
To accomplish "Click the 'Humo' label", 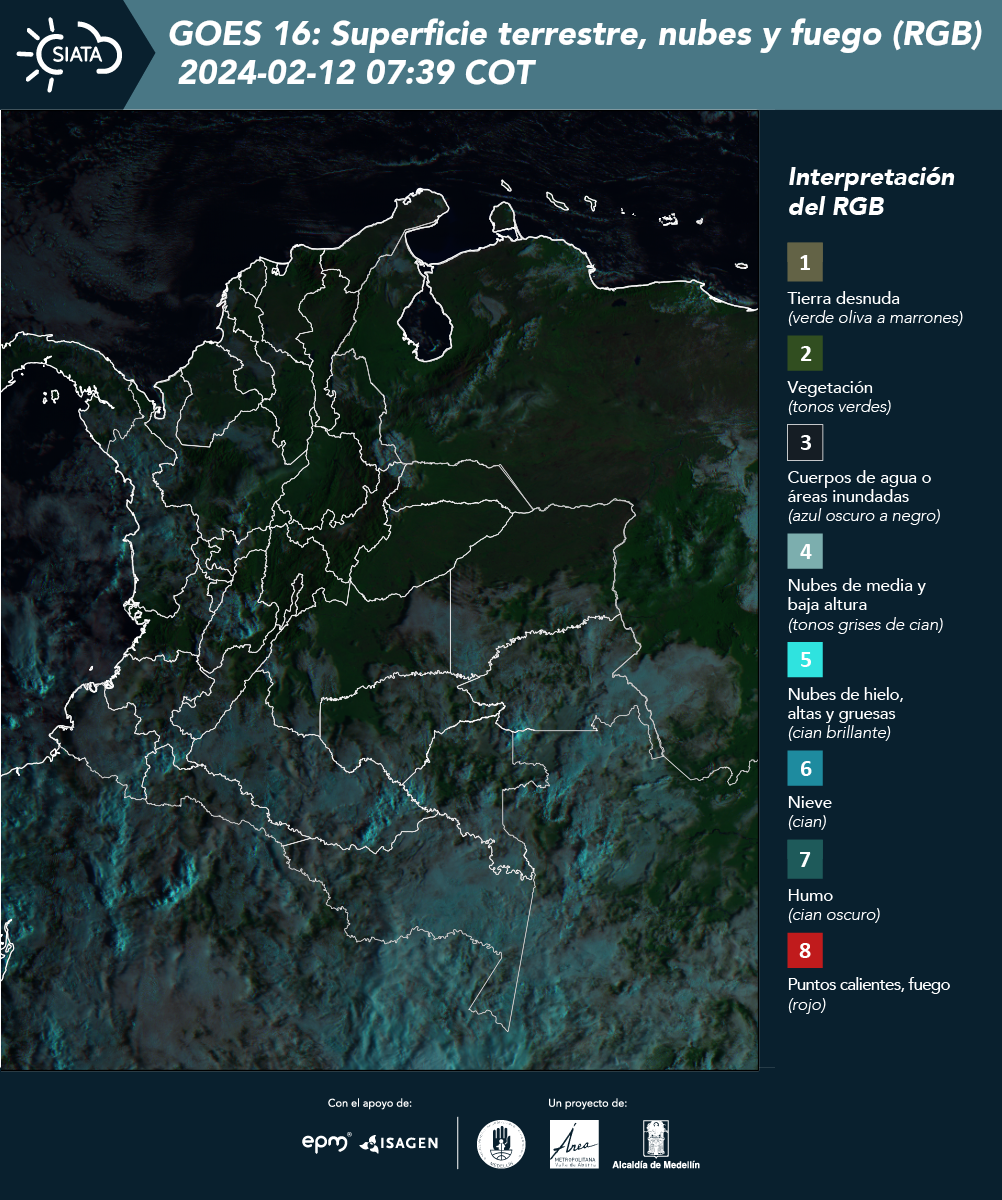I will tap(810, 895).
